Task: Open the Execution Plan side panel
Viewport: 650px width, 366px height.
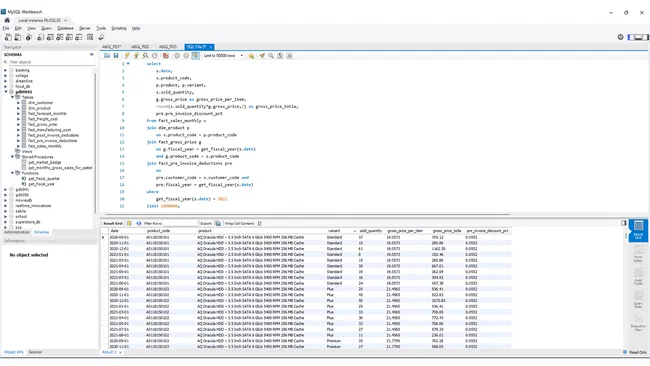Action: (638, 322)
